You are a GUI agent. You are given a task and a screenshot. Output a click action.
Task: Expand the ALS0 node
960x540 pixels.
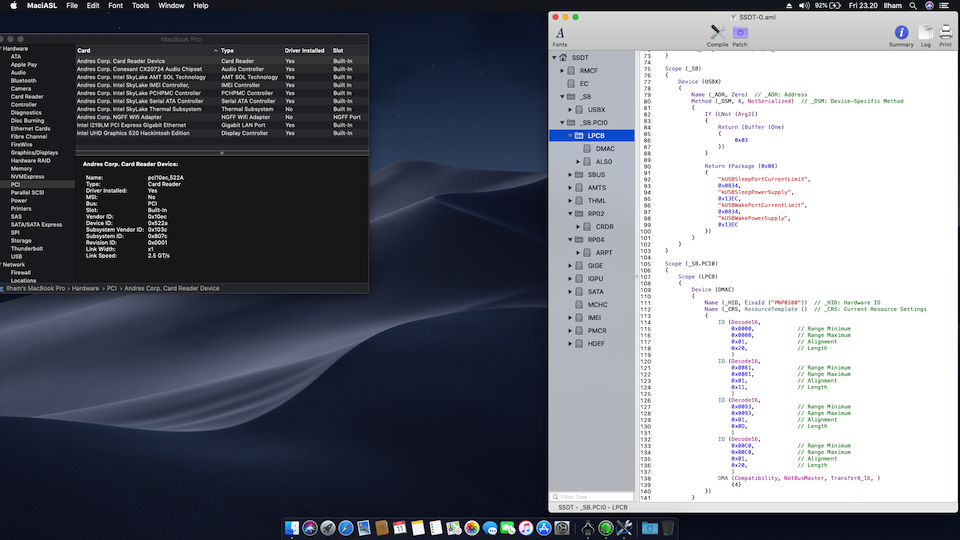[x=578, y=162]
